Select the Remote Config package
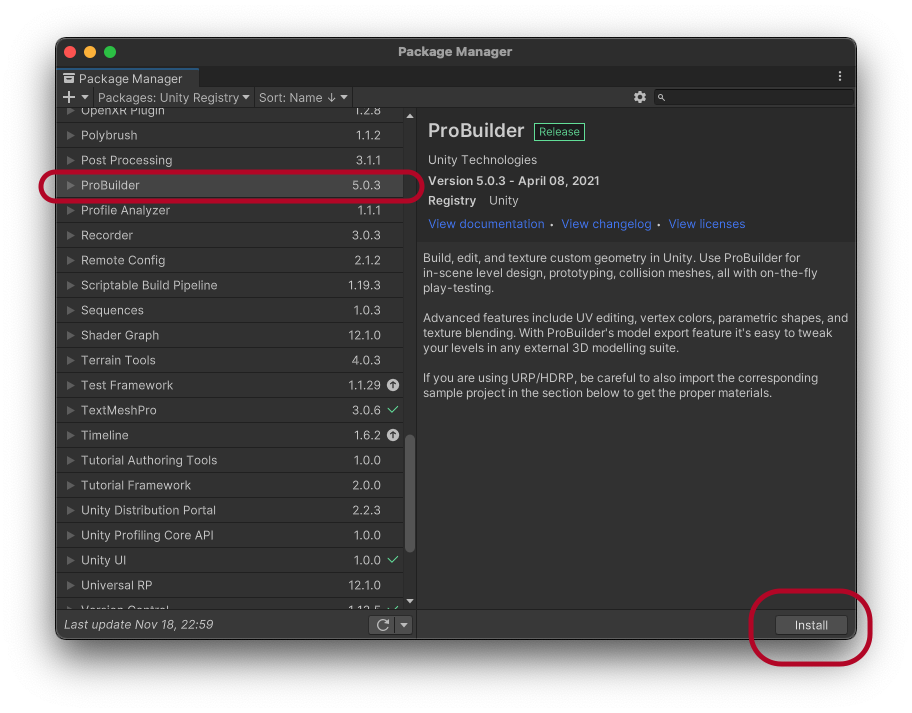Screen dimensions: 912x713 coord(230,260)
